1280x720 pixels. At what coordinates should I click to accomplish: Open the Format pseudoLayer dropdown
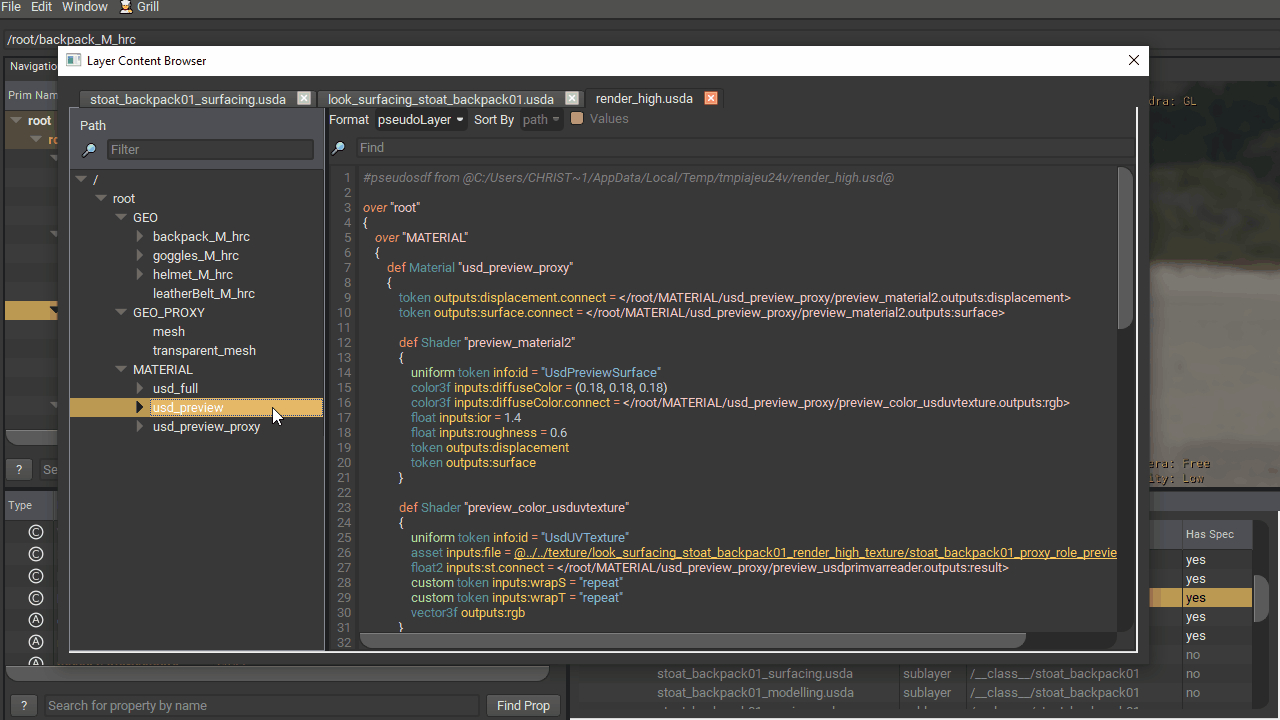tap(420, 120)
